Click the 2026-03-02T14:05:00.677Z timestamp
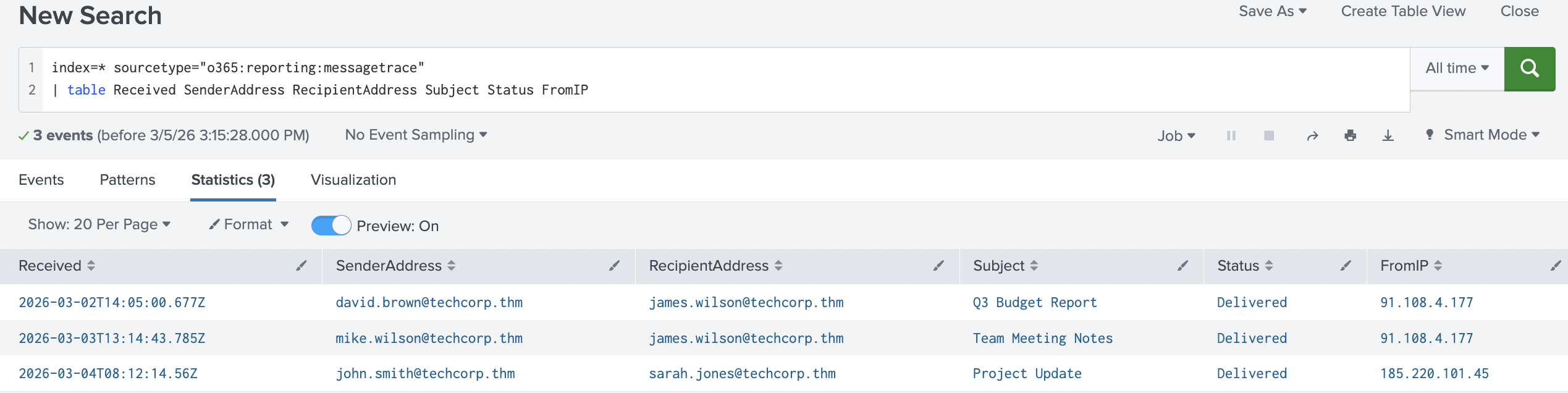Viewport: 1568px width, 393px height. pyautogui.click(x=112, y=302)
